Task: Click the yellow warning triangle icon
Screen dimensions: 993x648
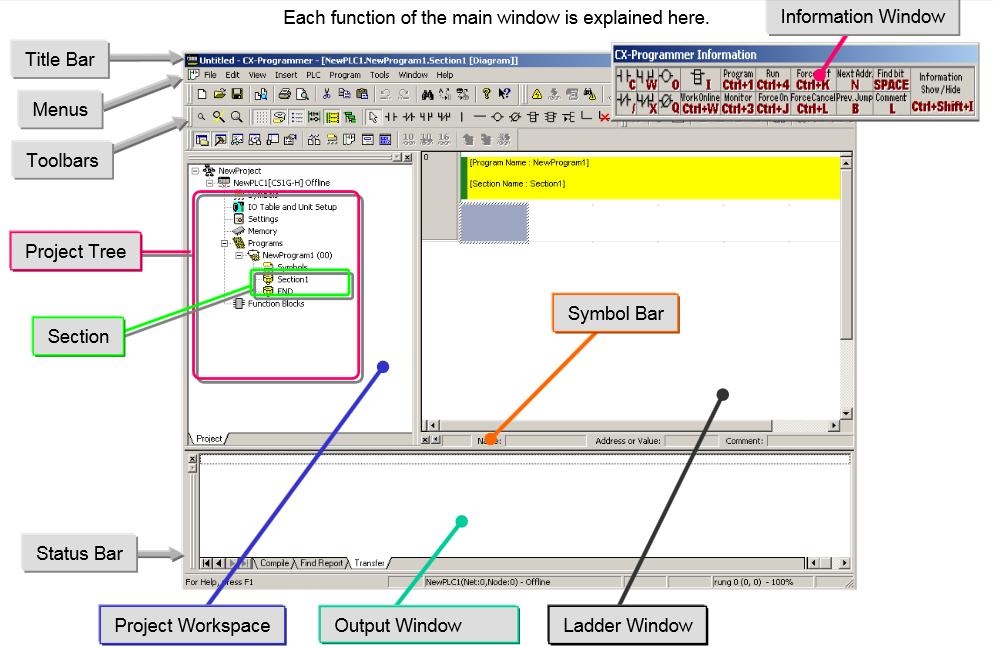Action: tap(537, 94)
